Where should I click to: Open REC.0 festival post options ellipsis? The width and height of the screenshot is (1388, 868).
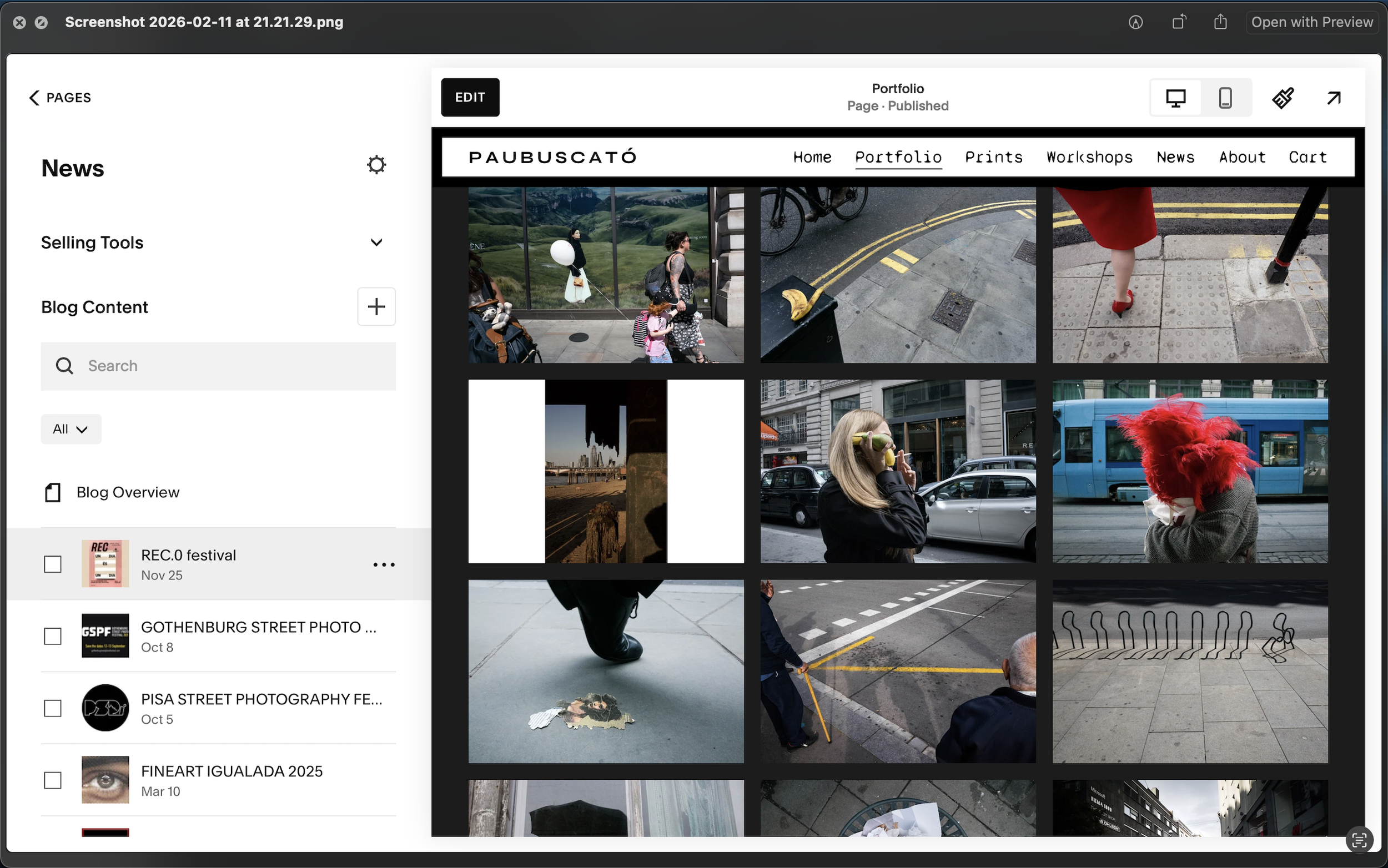pyautogui.click(x=384, y=565)
